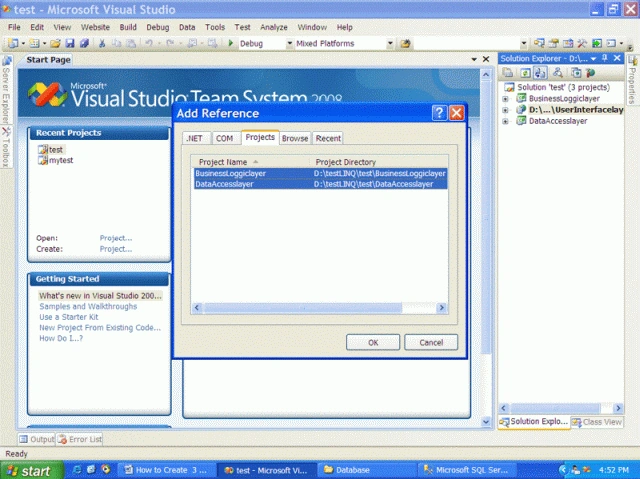Click Start Page vertical scroll down arrow
Image resolution: width=640 pixels, height=479 pixels.
click(486, 421)
